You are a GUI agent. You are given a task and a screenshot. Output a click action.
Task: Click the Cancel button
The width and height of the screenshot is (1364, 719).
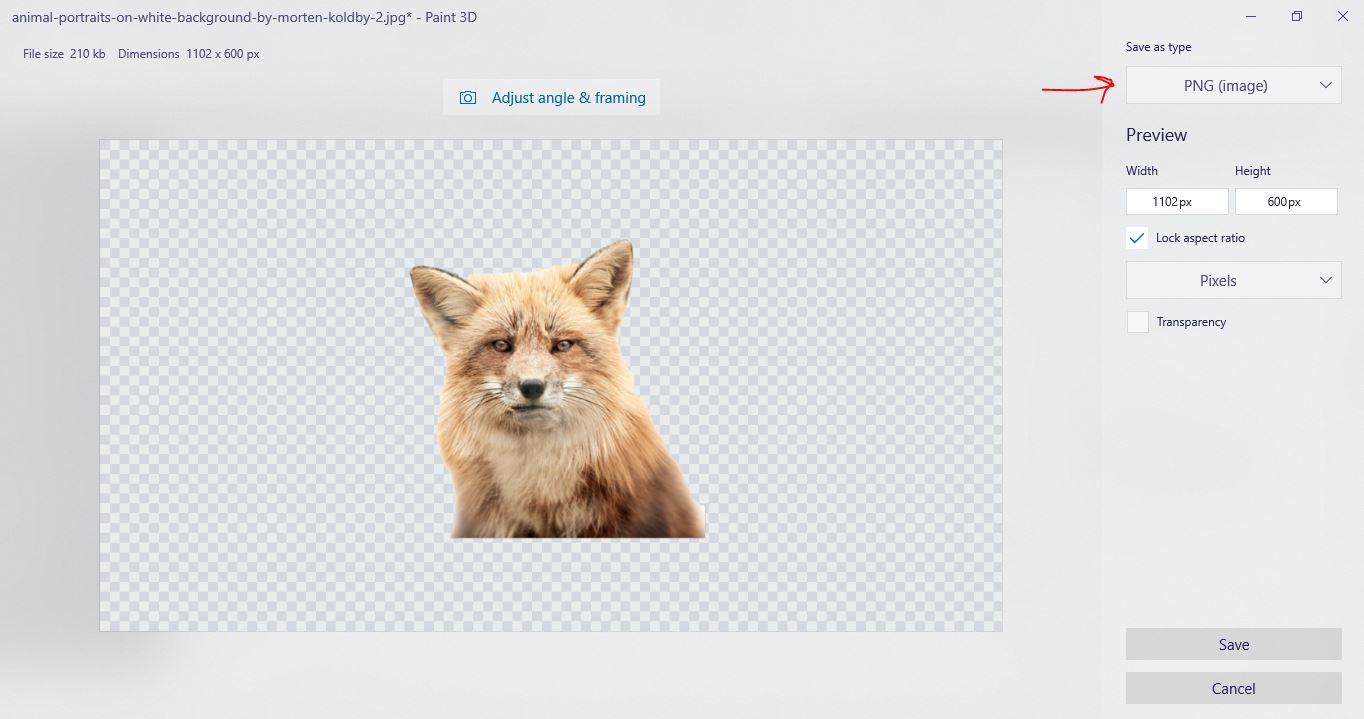(x=1233, y=688)
